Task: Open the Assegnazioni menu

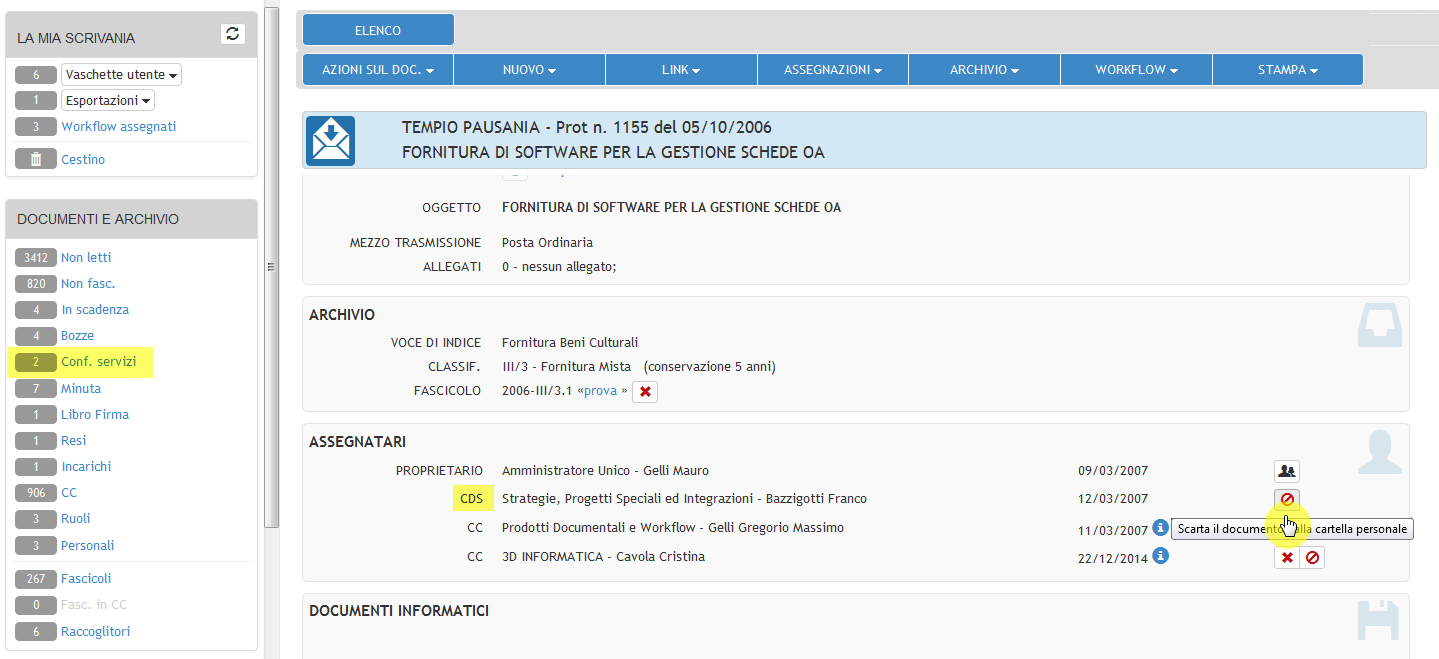Action: (x=832, y=70)
